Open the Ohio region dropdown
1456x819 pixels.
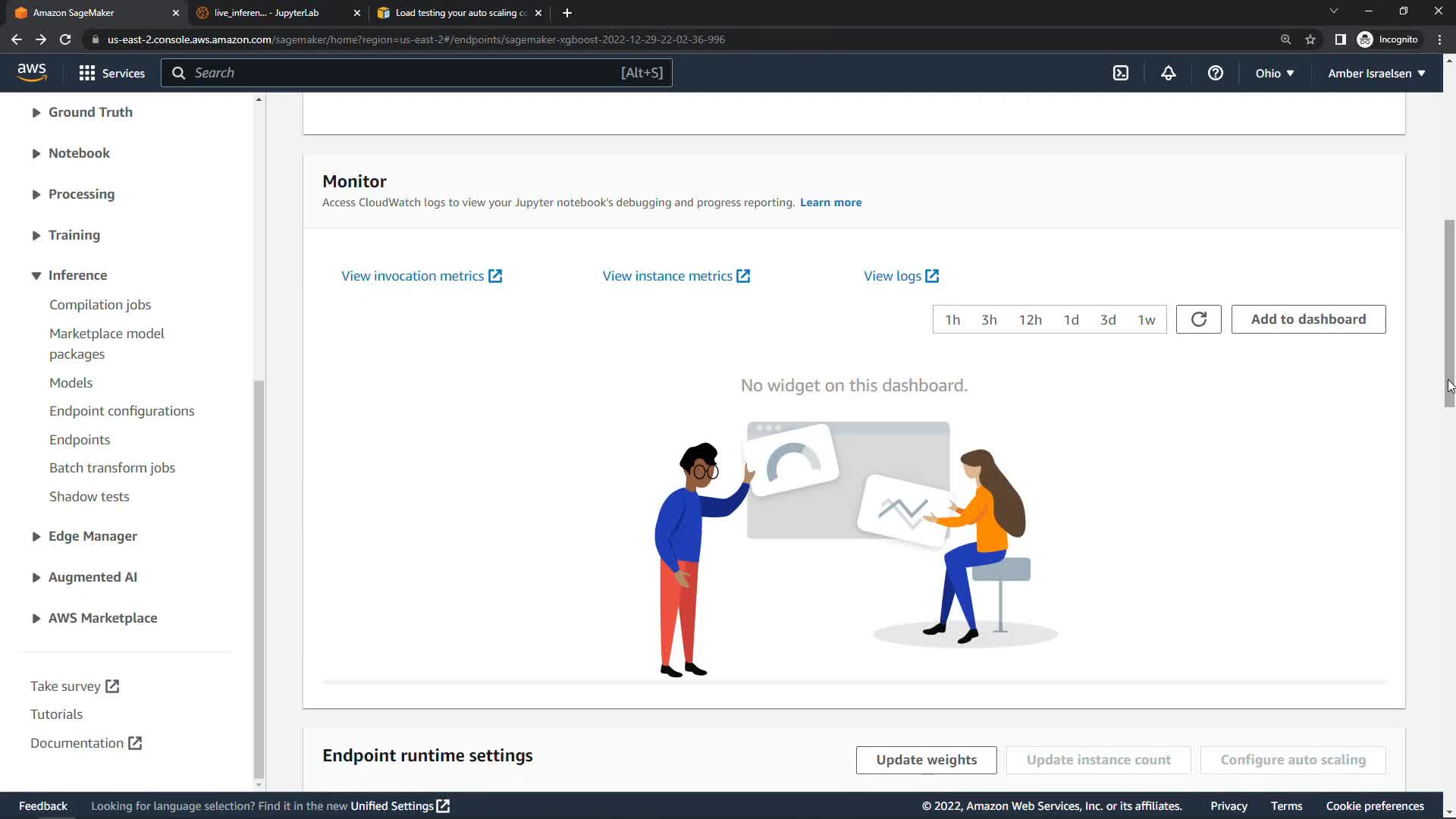[x=1274, y=73]
